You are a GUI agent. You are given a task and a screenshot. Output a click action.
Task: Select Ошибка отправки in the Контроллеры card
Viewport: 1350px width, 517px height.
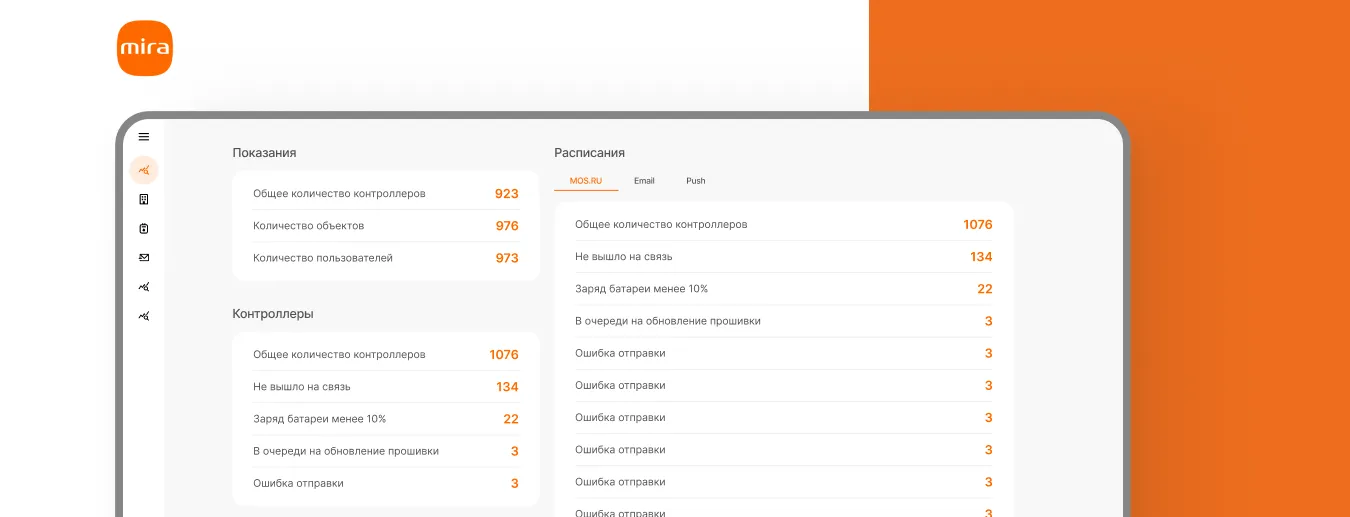(x=298, y=483)
